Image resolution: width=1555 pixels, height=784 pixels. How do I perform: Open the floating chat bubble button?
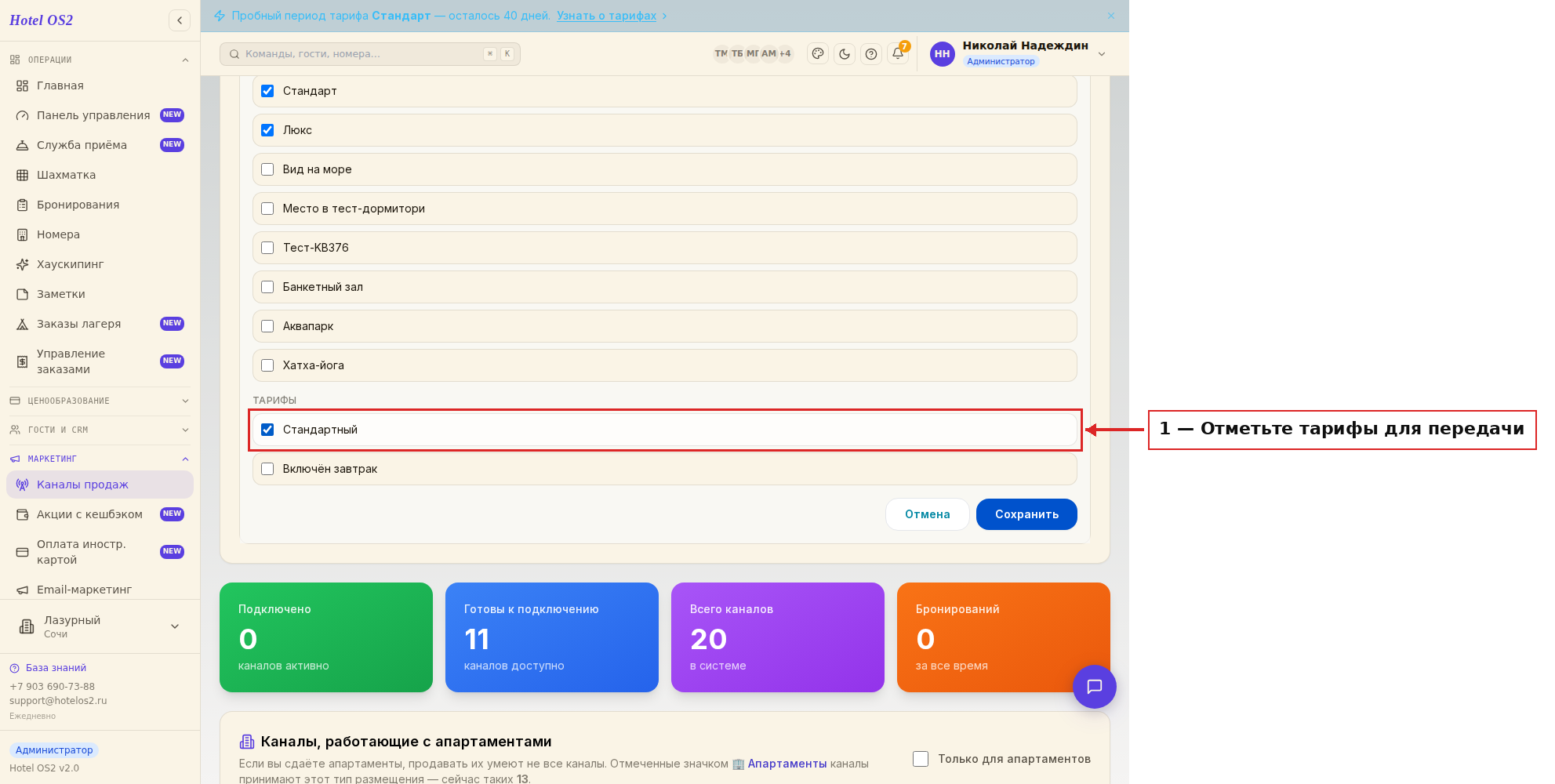pos(1095,687)
